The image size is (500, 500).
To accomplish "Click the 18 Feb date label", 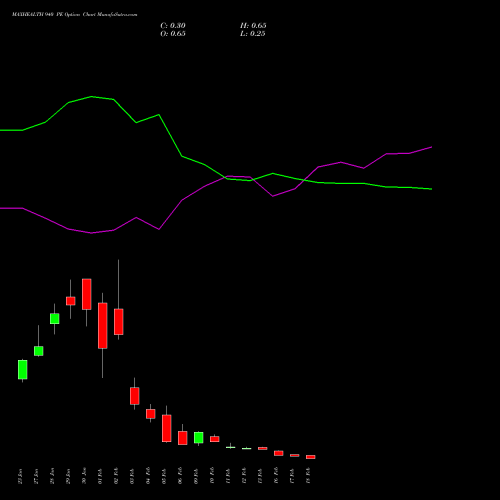I will [x=308, y=476].
